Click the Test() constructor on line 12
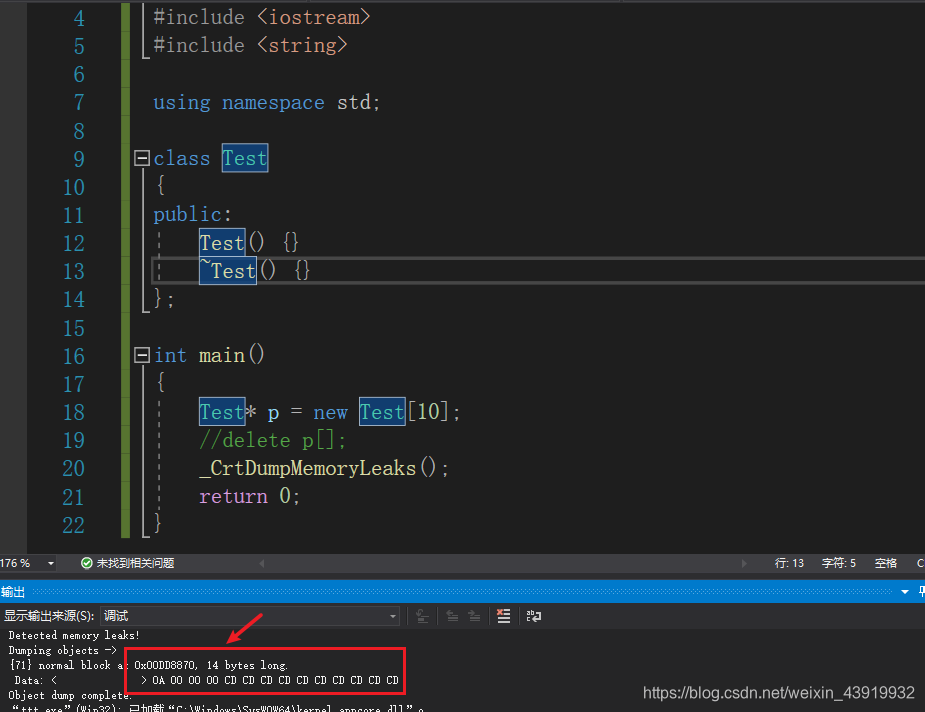 (231, 242)
